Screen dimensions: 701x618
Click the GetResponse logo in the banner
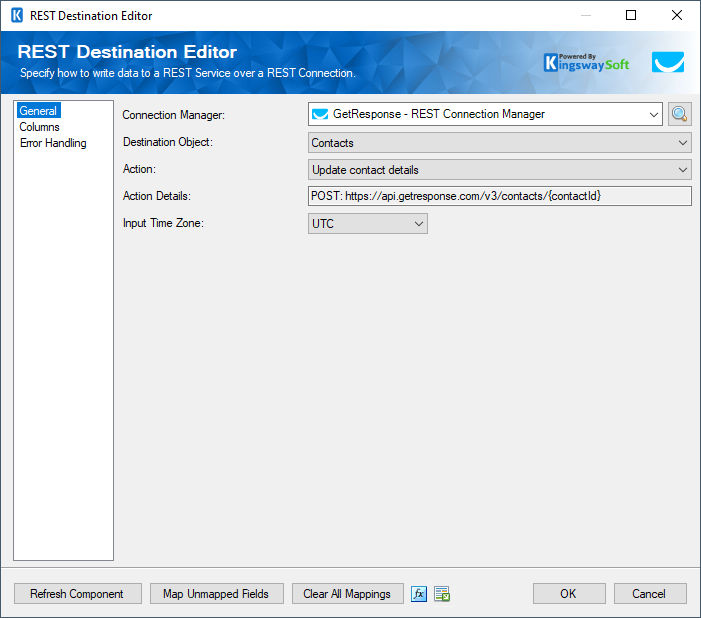click(x=667, y=62)
